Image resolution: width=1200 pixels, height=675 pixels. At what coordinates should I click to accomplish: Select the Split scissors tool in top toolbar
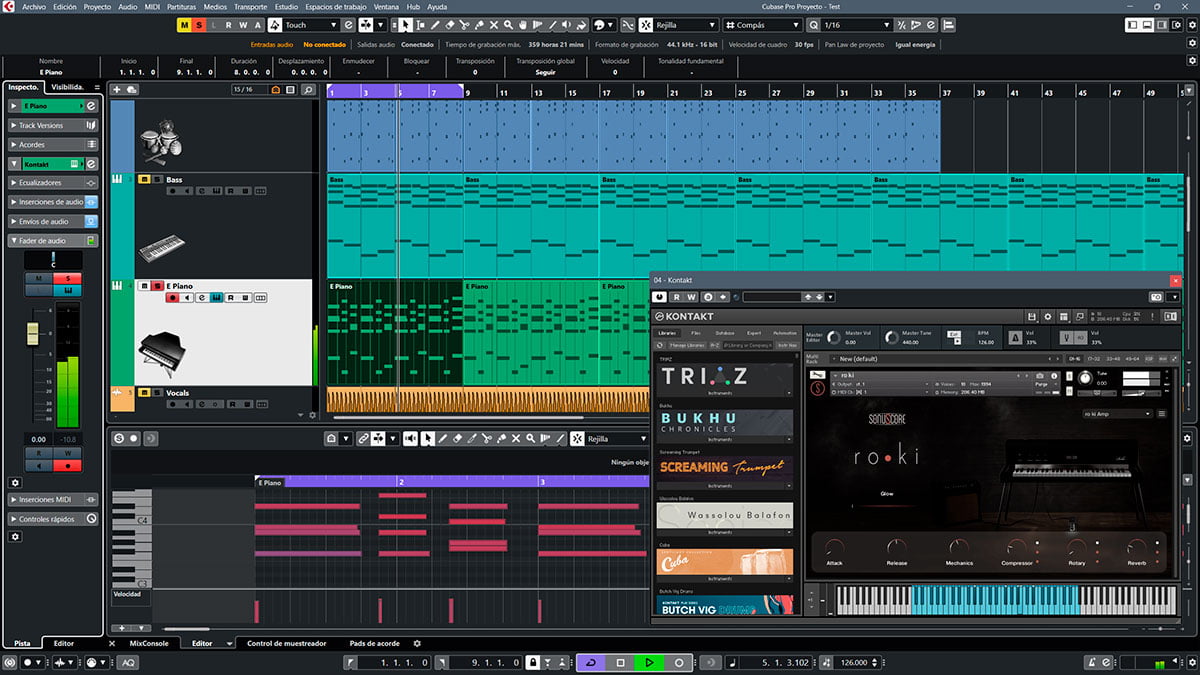464,25
